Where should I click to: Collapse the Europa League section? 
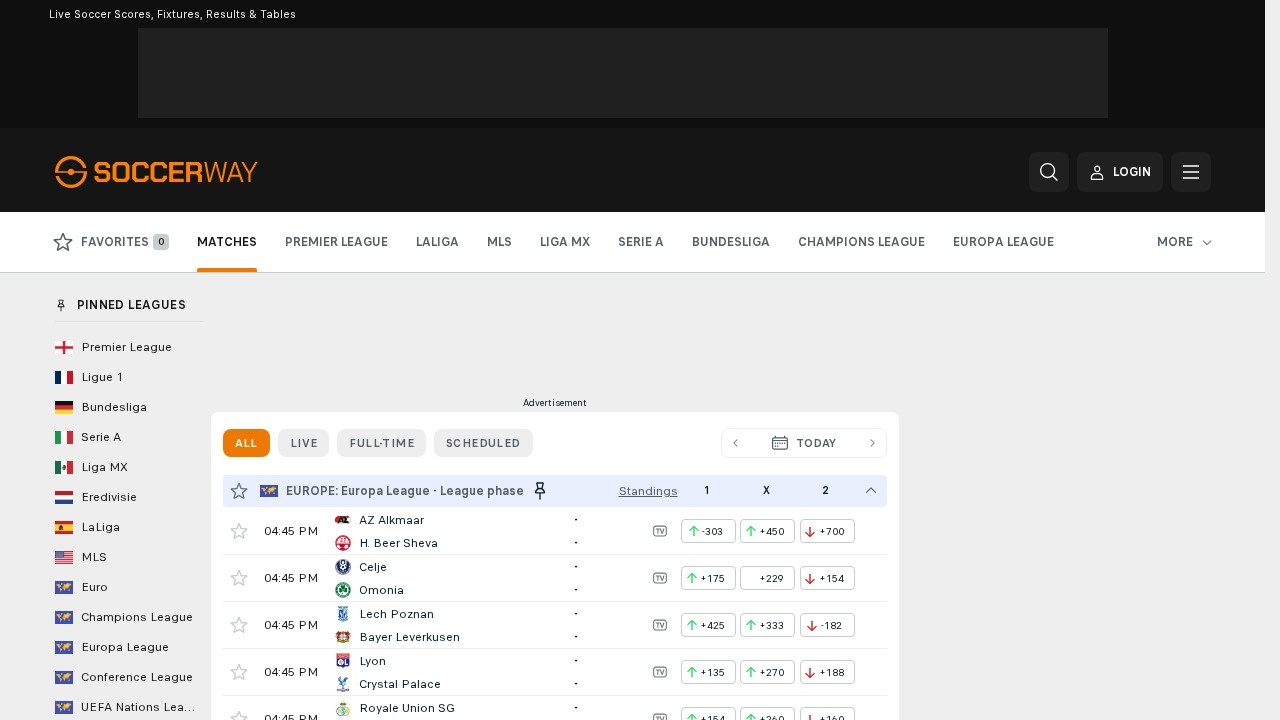pyautogui.click(x=871, y=491)
